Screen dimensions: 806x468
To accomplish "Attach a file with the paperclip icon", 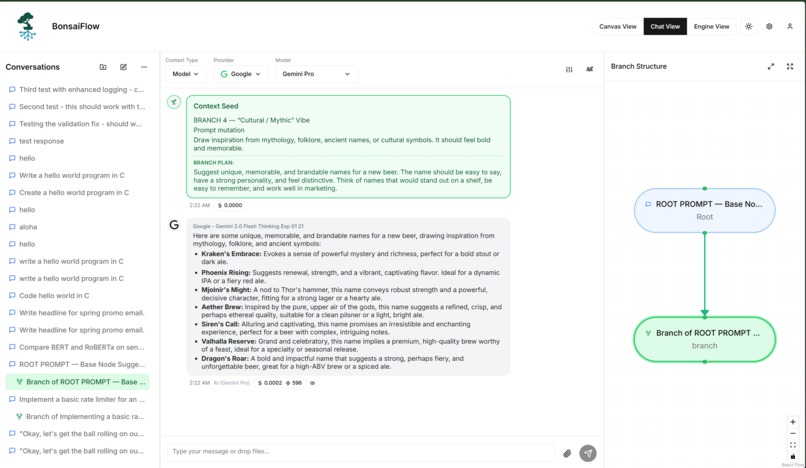I will click(567, 453).
